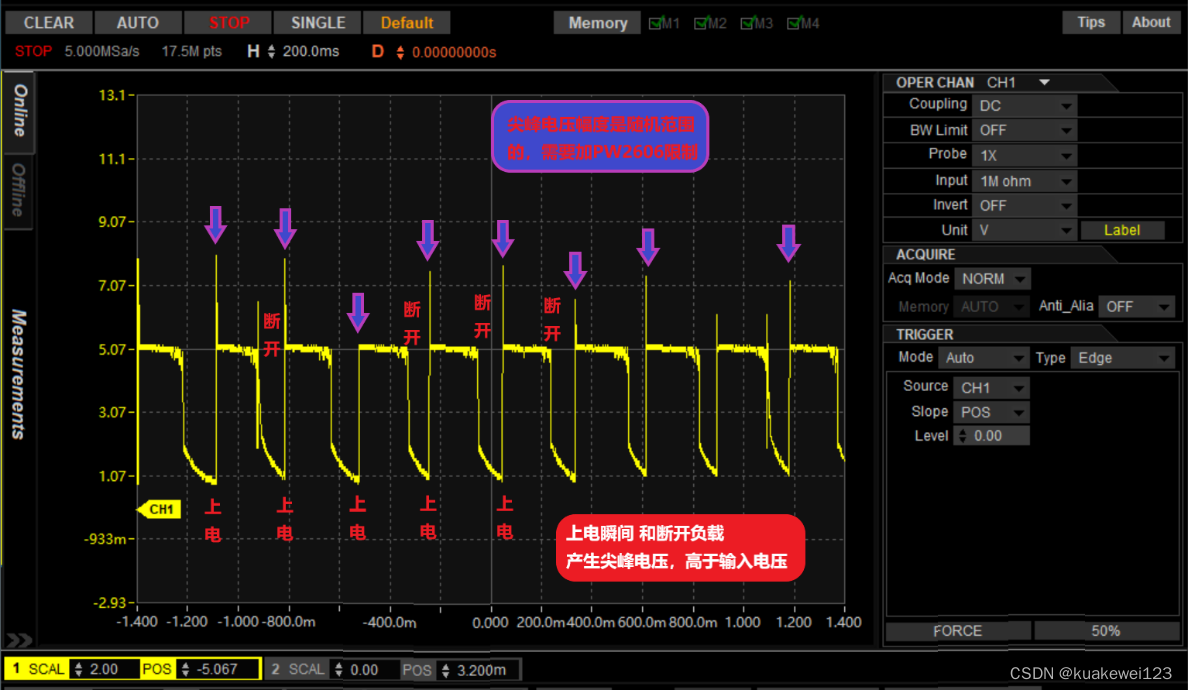Click the 17.5M pts readout
This screenshot has height=690, width=1188.
[192, 52]
